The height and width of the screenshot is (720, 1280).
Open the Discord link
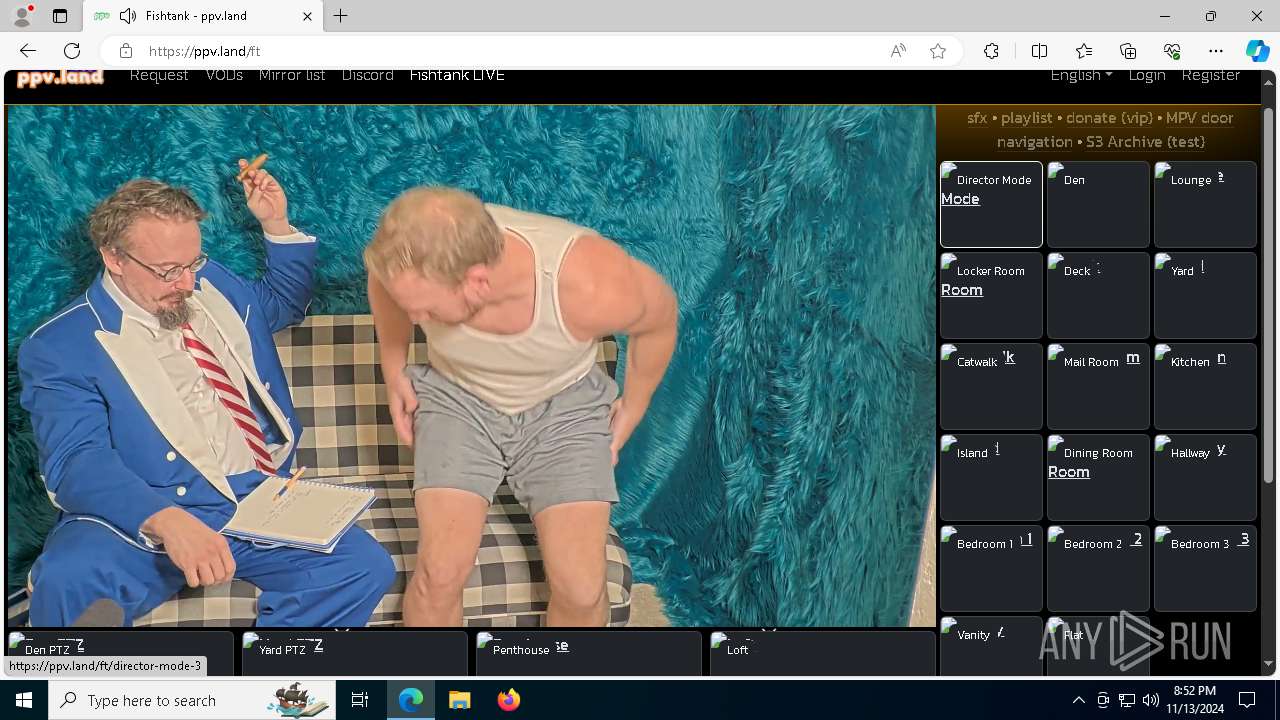point(367,76)
